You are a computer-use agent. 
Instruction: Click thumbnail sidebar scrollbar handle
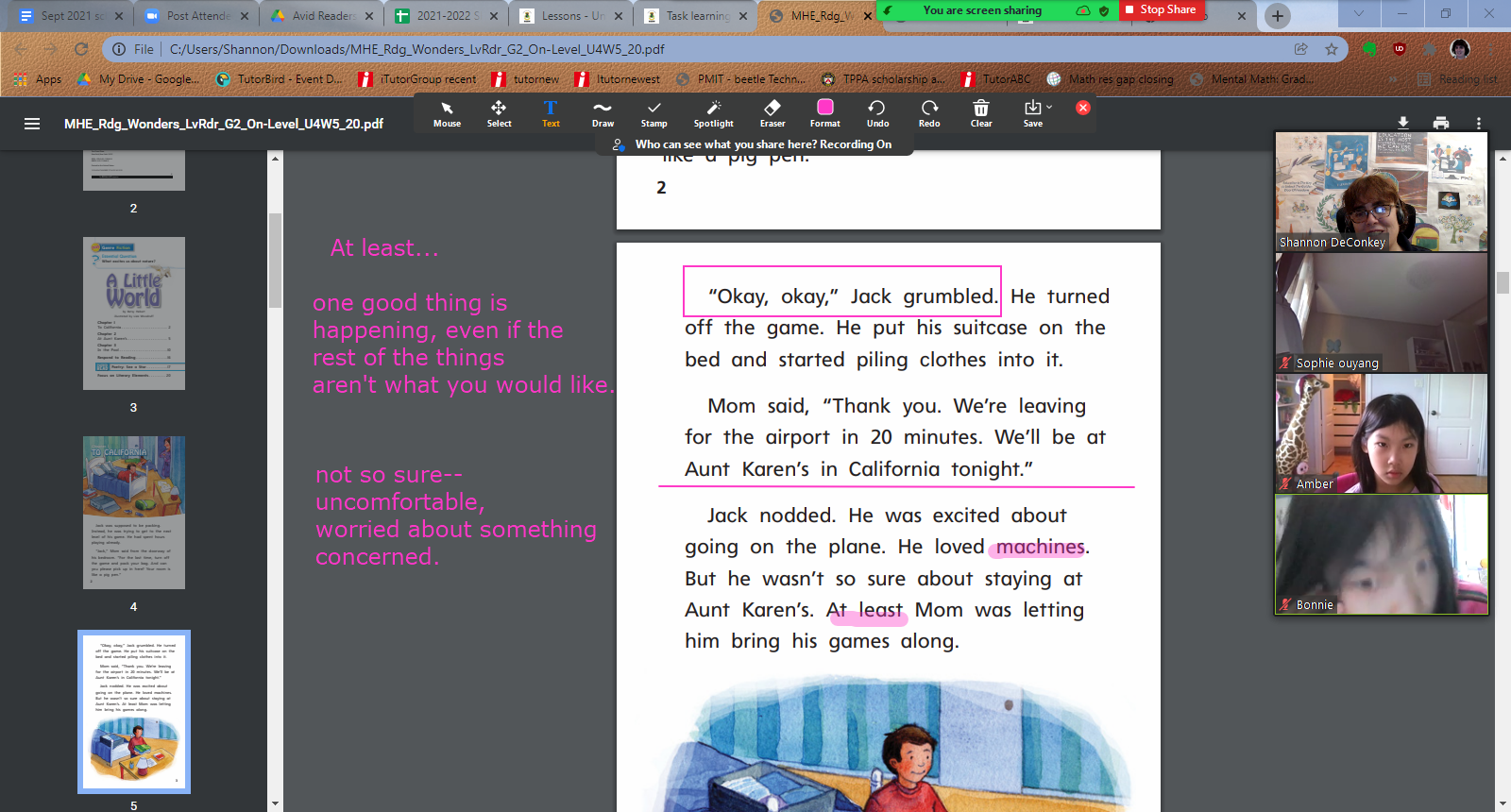pos(275,261)
